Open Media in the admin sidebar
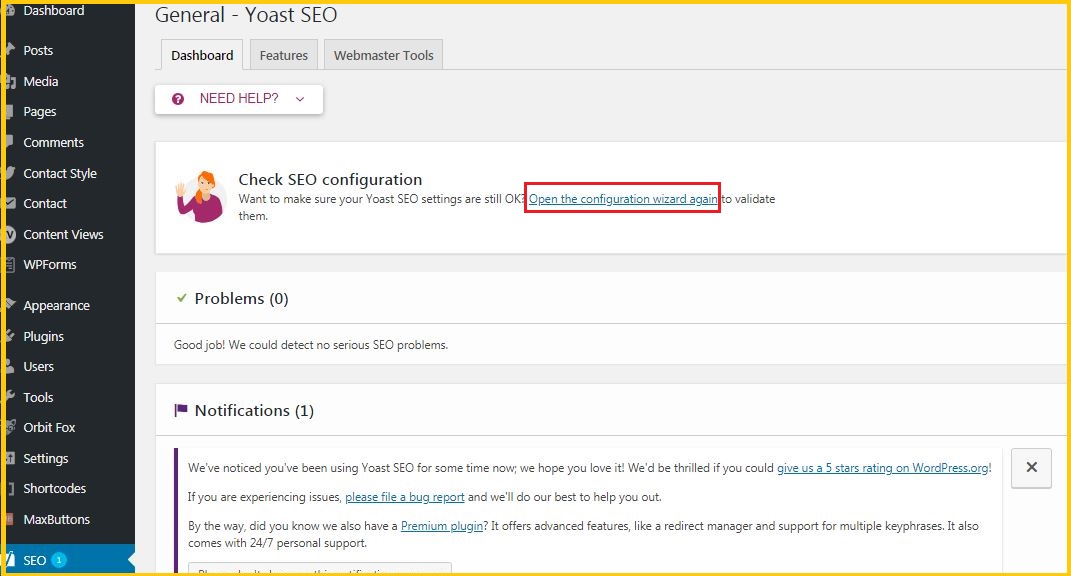The width and height of the screenshot is (1071, 576). pyautogui.click(x=40, y=81)
